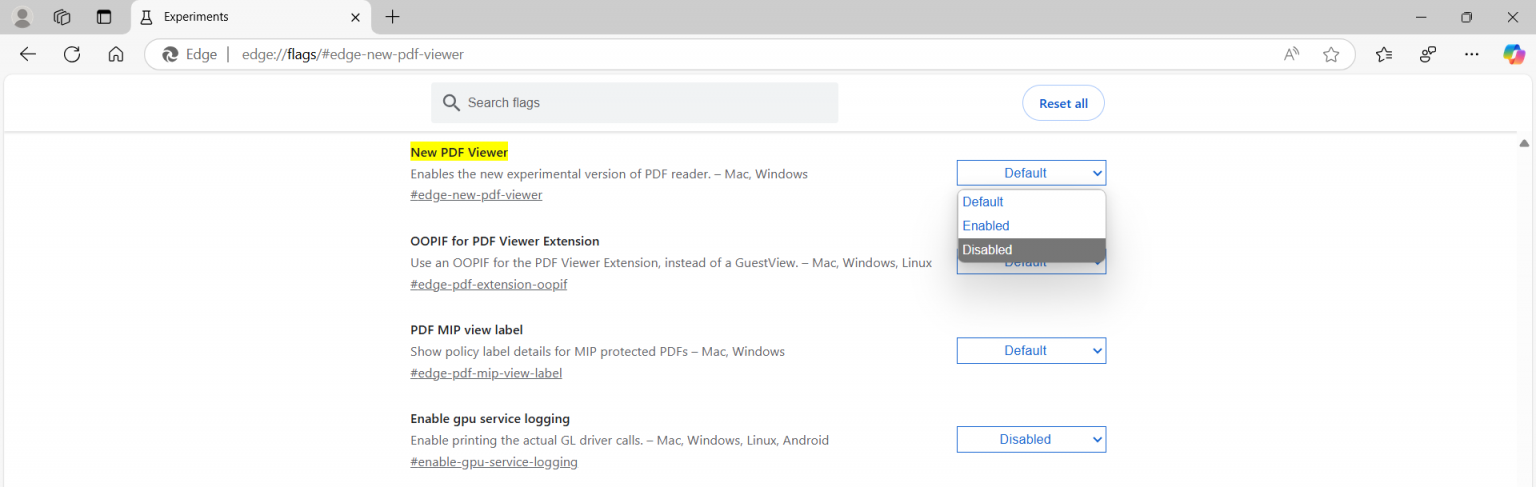The width and height of the screenshot is (1536, 487).
Task: Click the New PDF Viewer heading
Action: point(459,152)
